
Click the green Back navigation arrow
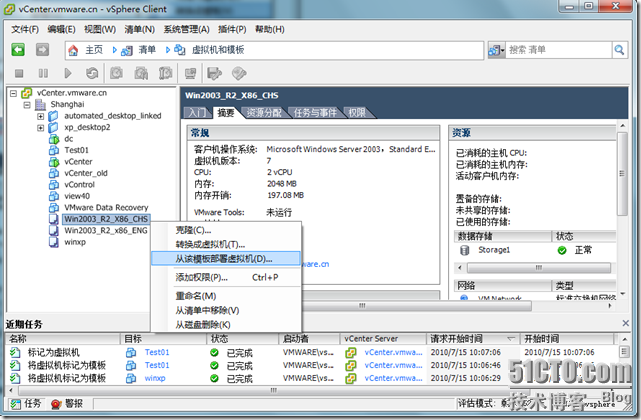click(x=18, y=50)
